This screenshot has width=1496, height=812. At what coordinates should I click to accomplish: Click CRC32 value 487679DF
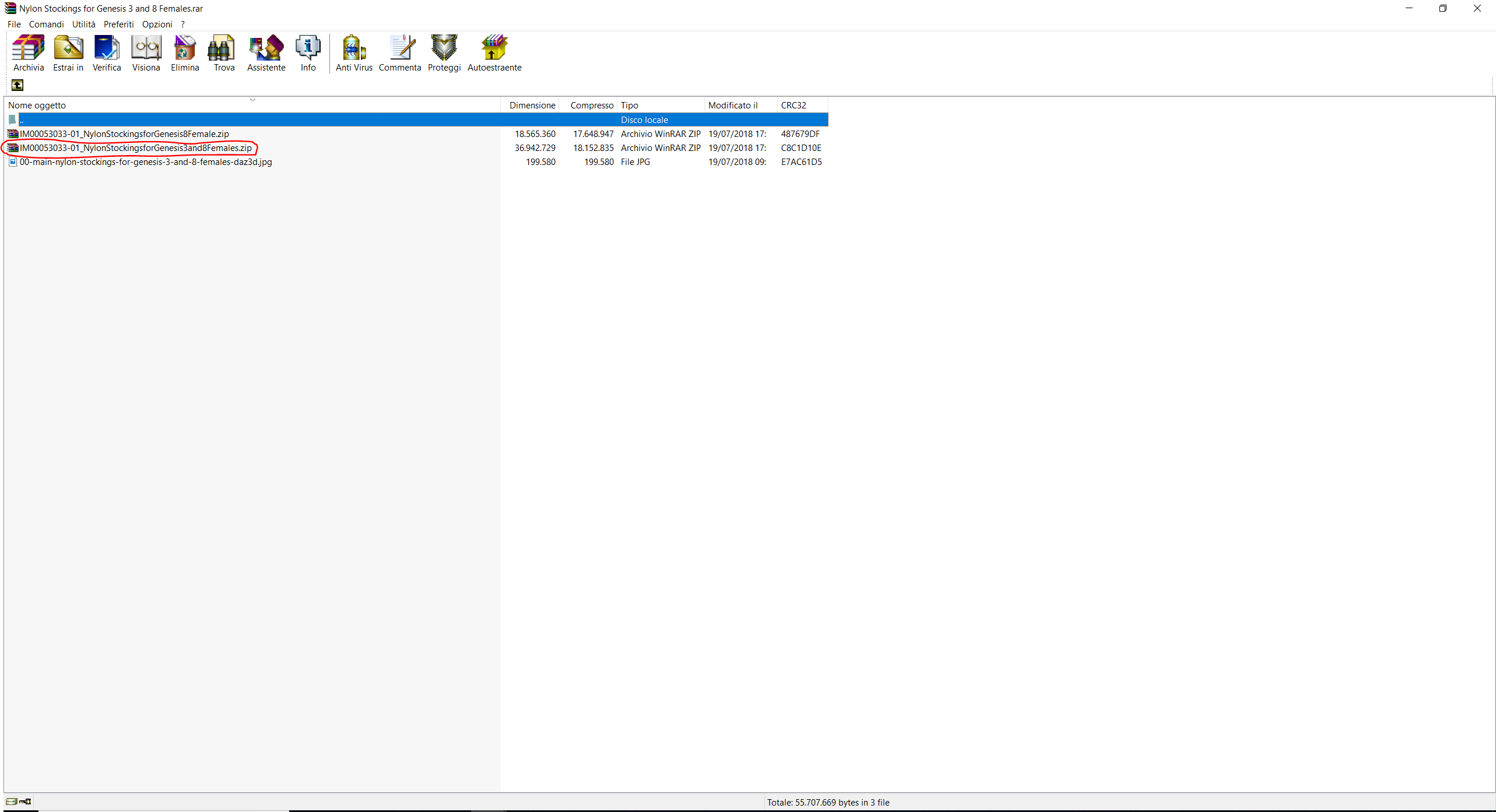pyautogui.click(x=800, y=133)
